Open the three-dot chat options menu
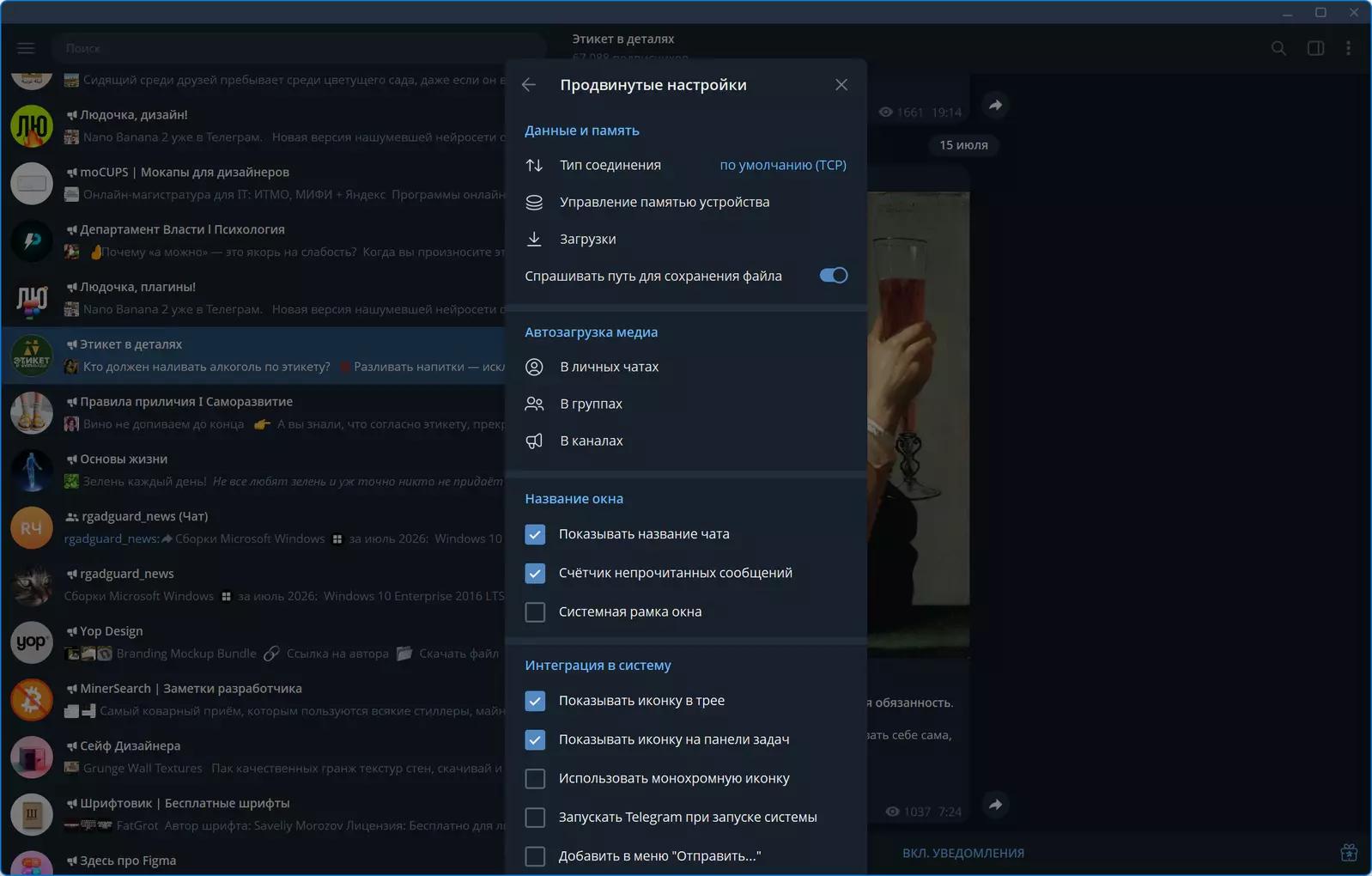 [1348, 48]
